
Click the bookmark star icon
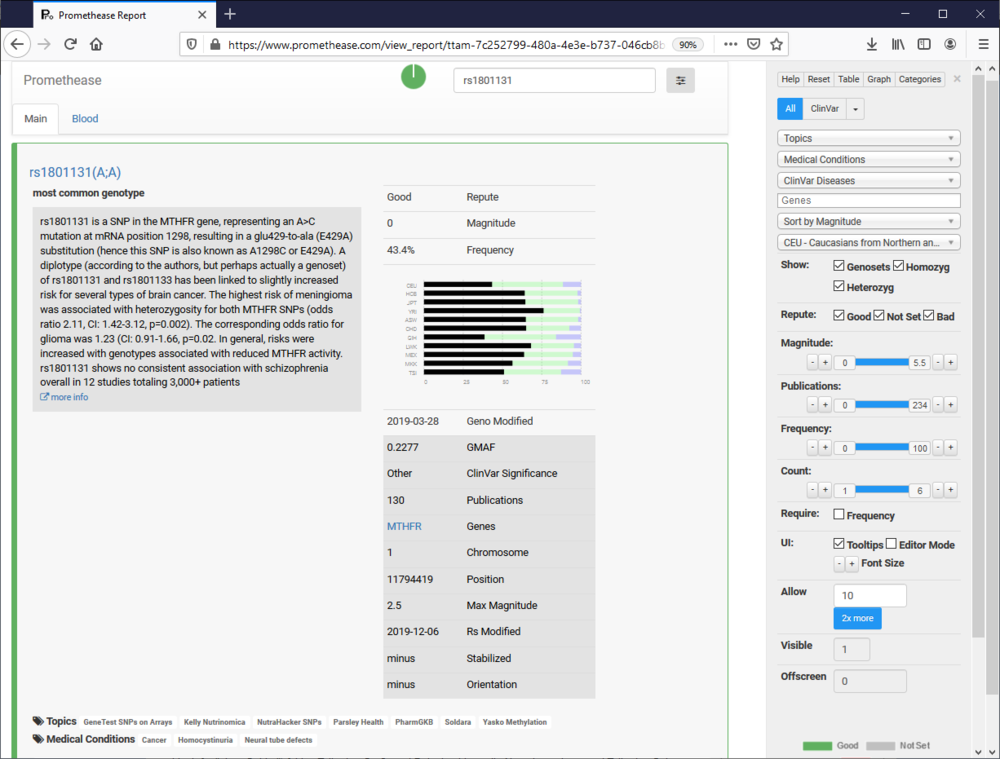click(x=777, y=44)
